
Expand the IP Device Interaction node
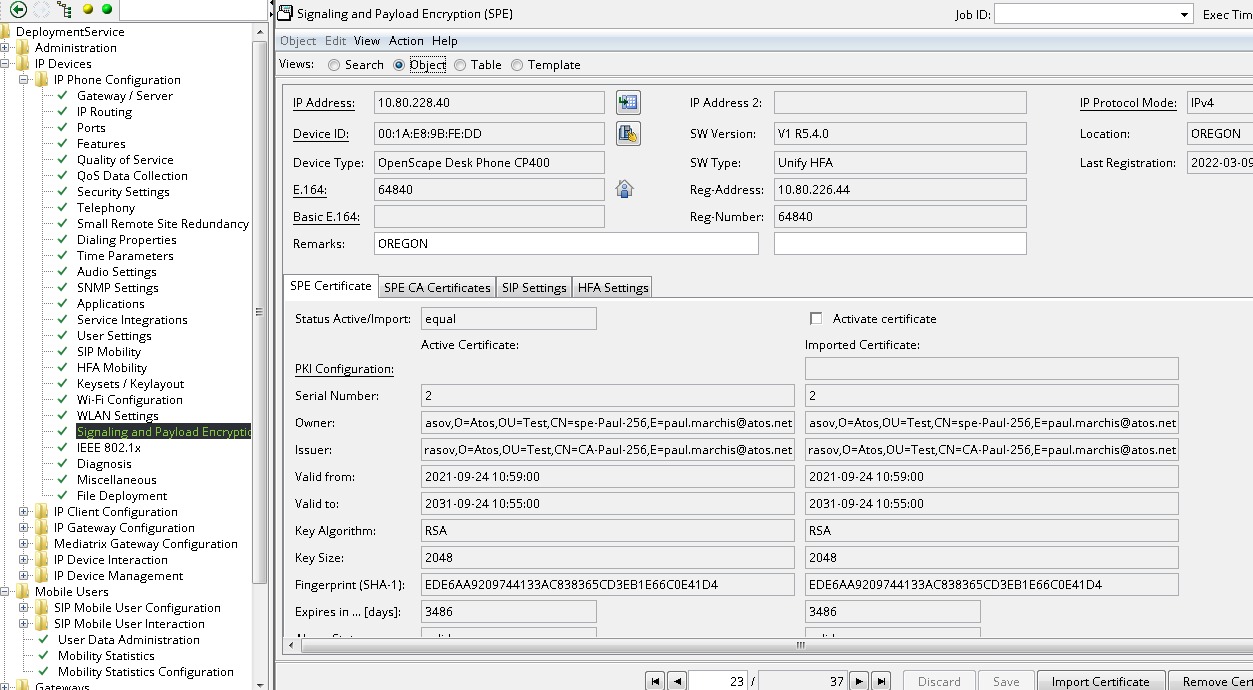point(24,560)
